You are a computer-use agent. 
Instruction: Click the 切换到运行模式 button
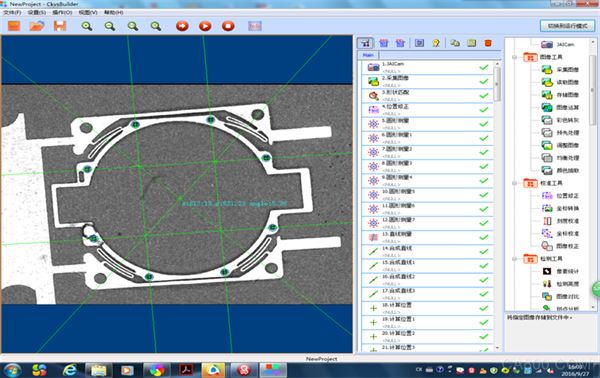point(567,26)
